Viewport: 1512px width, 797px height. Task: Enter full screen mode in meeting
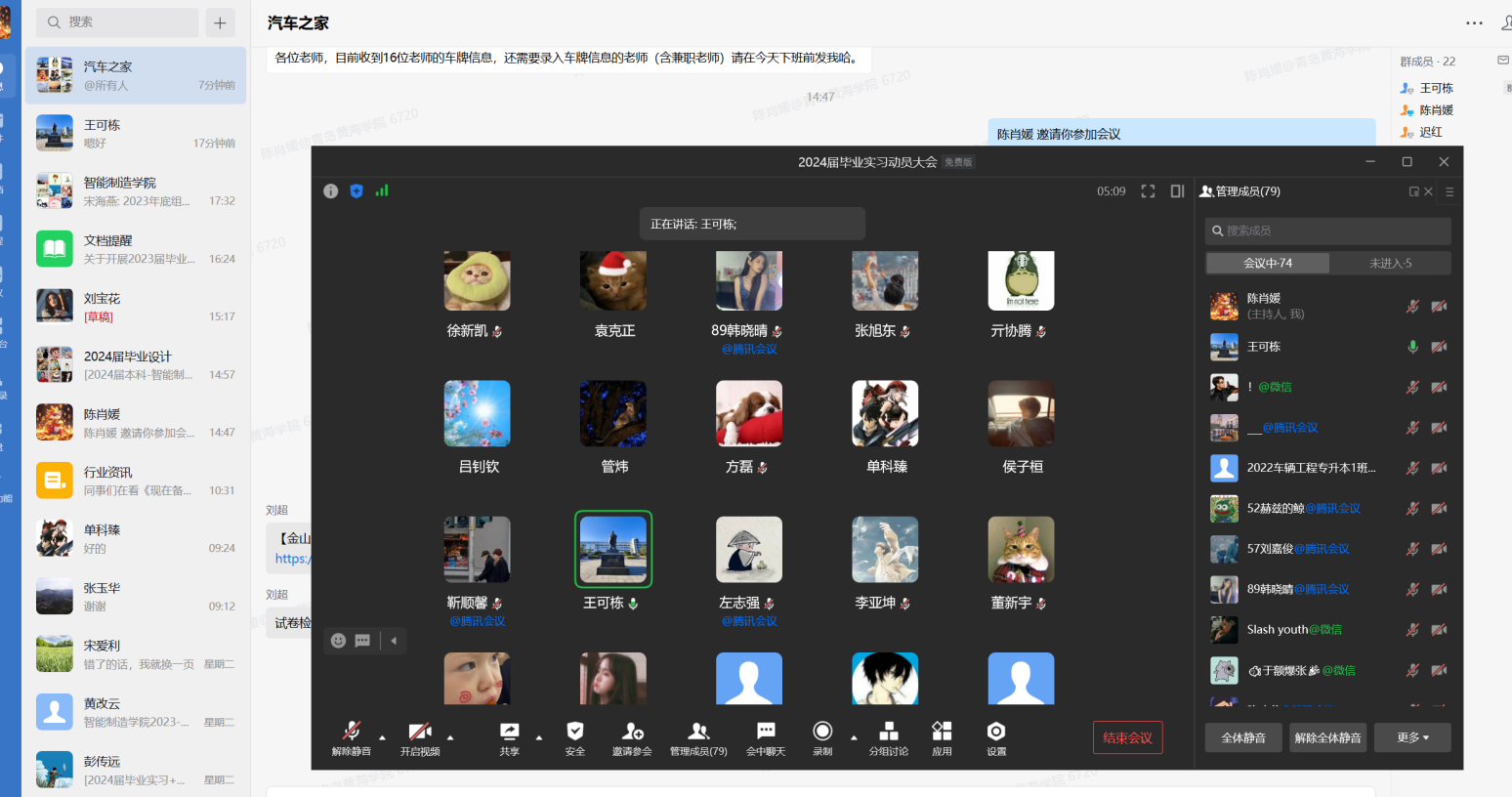[1148, 191]
